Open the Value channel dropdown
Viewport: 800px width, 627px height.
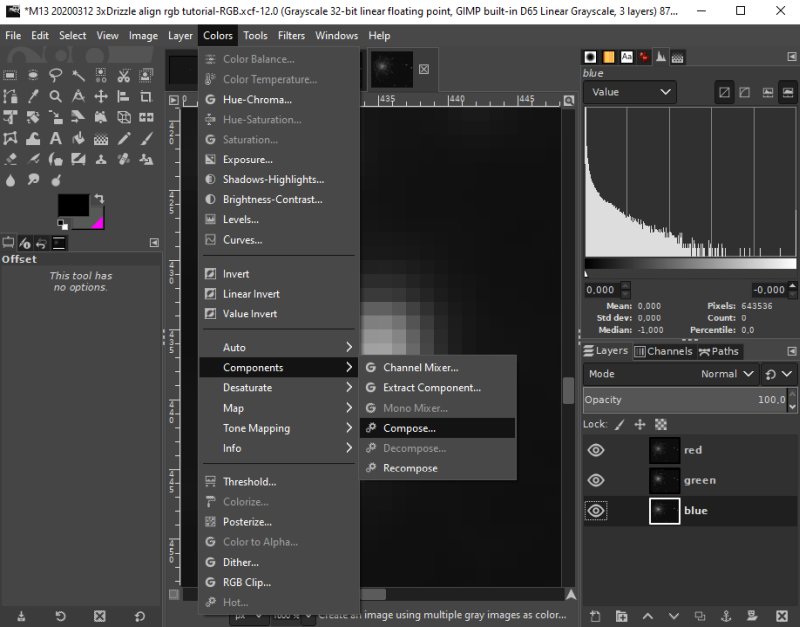tap(630, 92)
